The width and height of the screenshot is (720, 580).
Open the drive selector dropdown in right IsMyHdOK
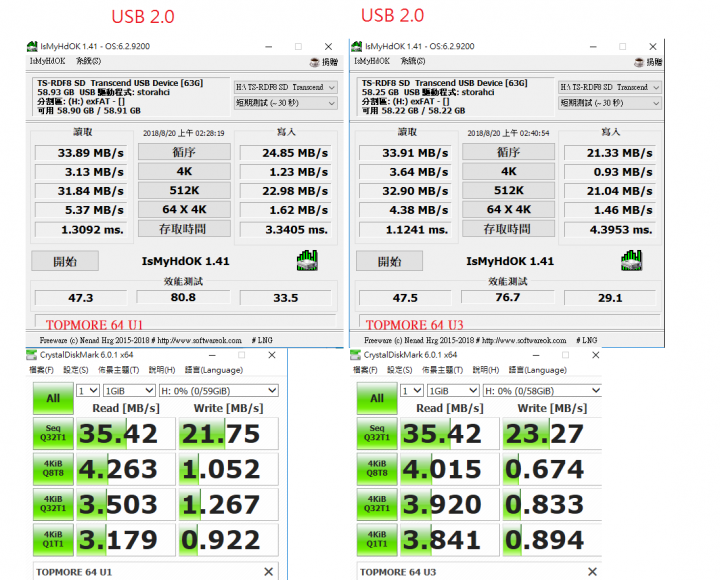pos(610,87)
